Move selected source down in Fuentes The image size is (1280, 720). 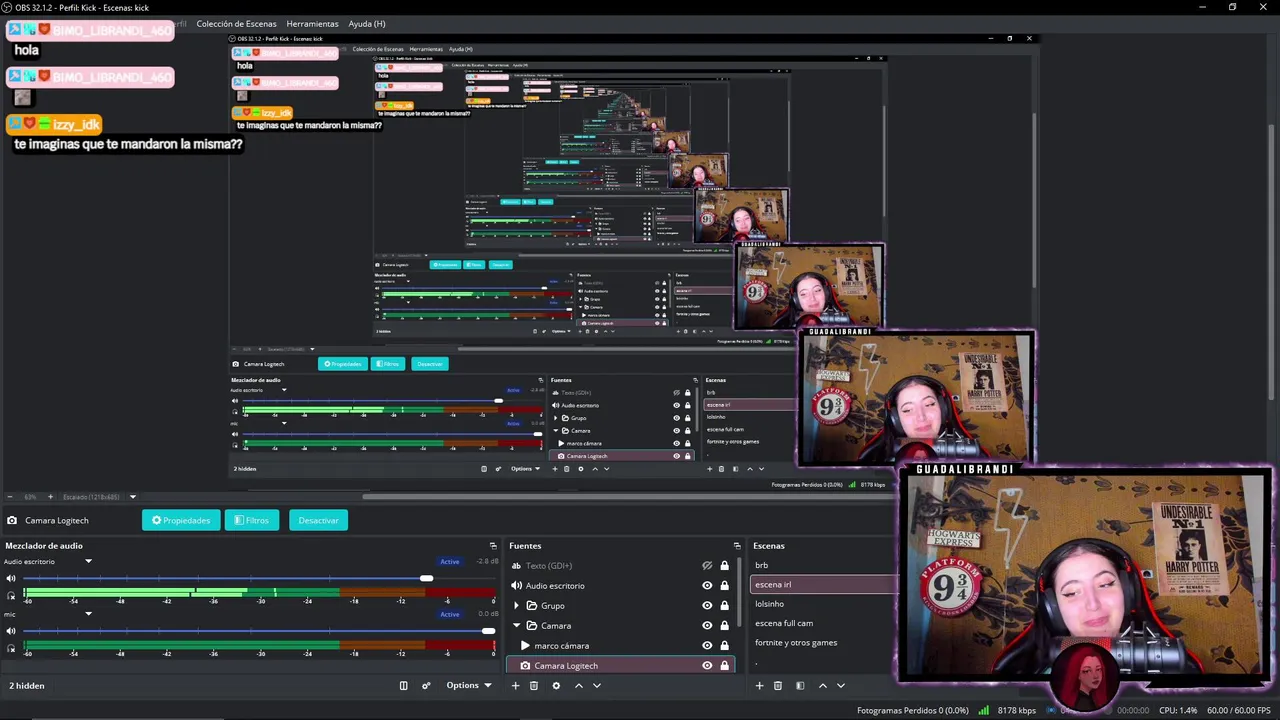tap(597, 685)
